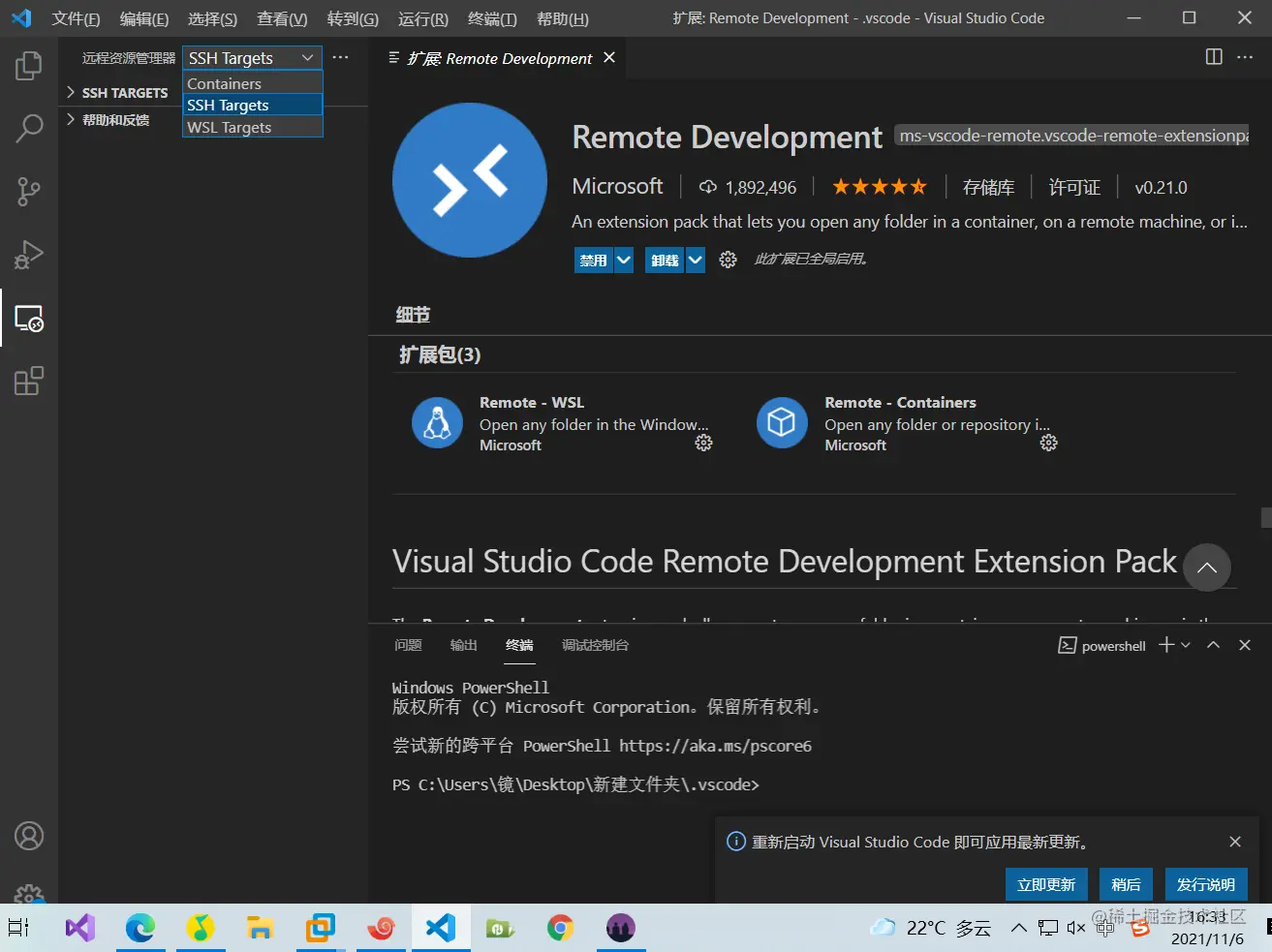Choose WSL Targets from the dropdown list
This screenshot has height=952, width=1272.
[252, 127]
